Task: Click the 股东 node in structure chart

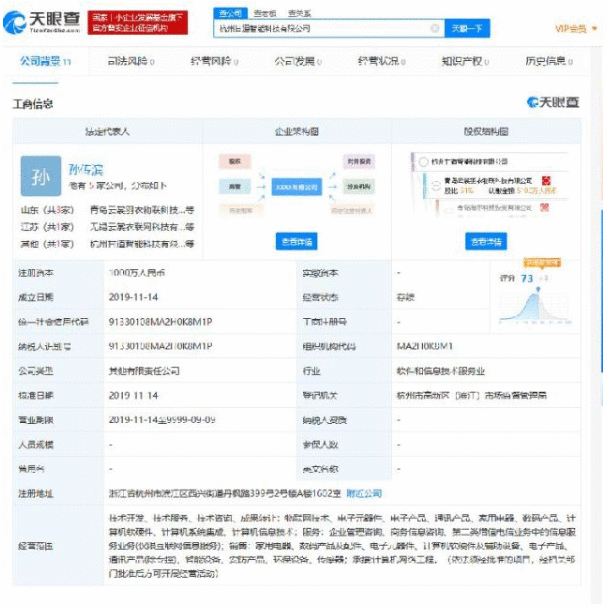Action: (x=235, y=161)
